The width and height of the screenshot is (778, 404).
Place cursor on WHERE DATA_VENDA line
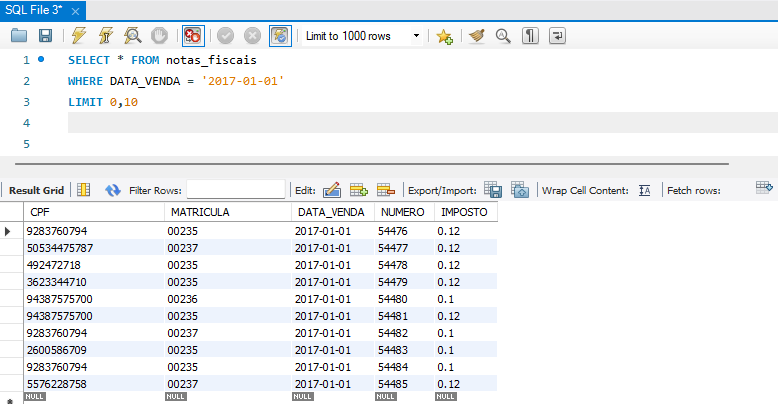coord(176,81)
